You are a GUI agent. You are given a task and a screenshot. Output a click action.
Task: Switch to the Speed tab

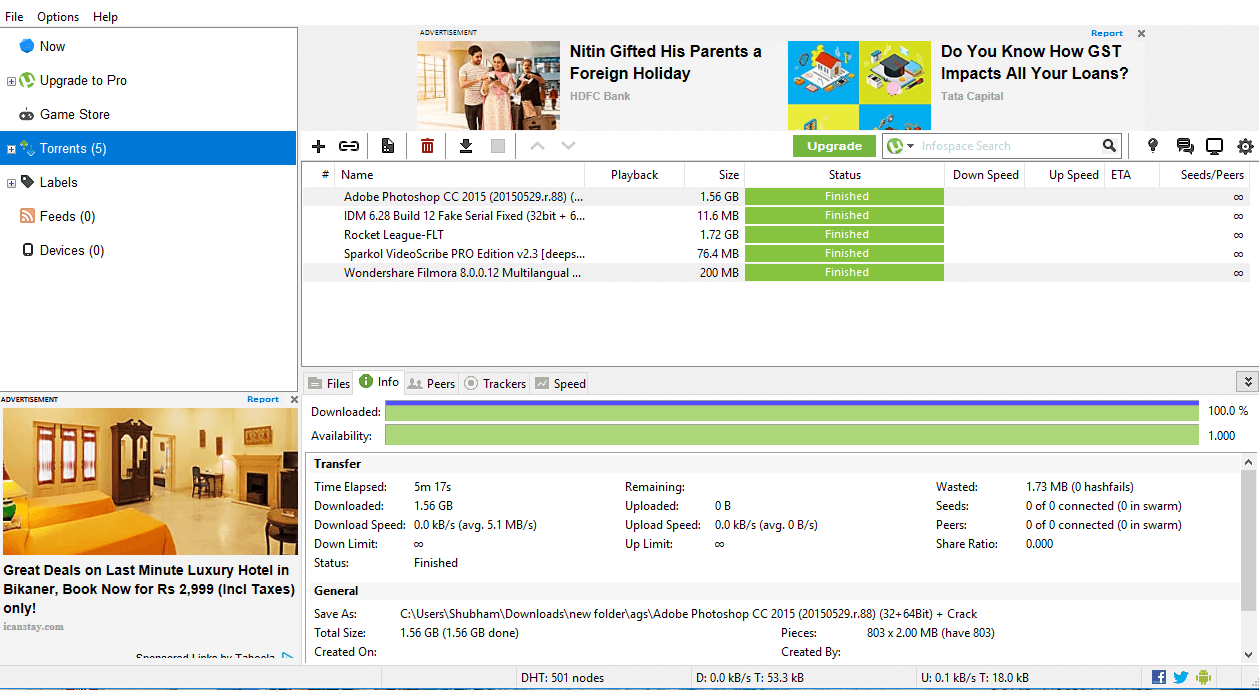[560, 383]
